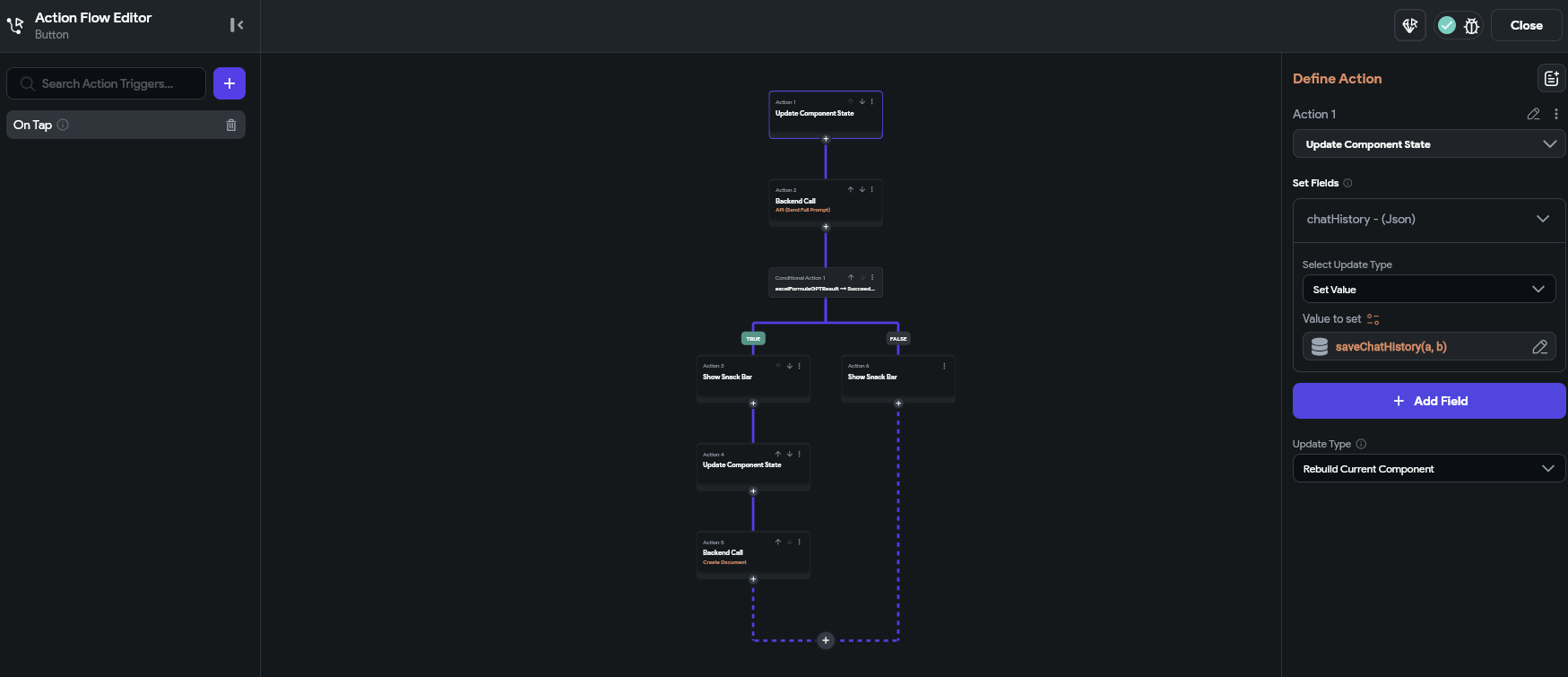1568x677 pixels.
Task: Move Action 1 node down
Action: point(862,101)
